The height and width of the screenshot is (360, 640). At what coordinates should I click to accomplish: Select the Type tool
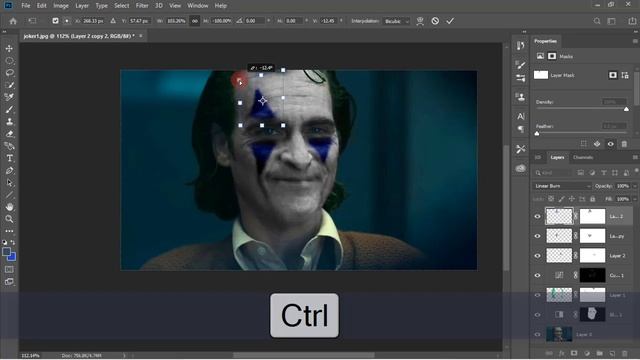coord(9,158)
